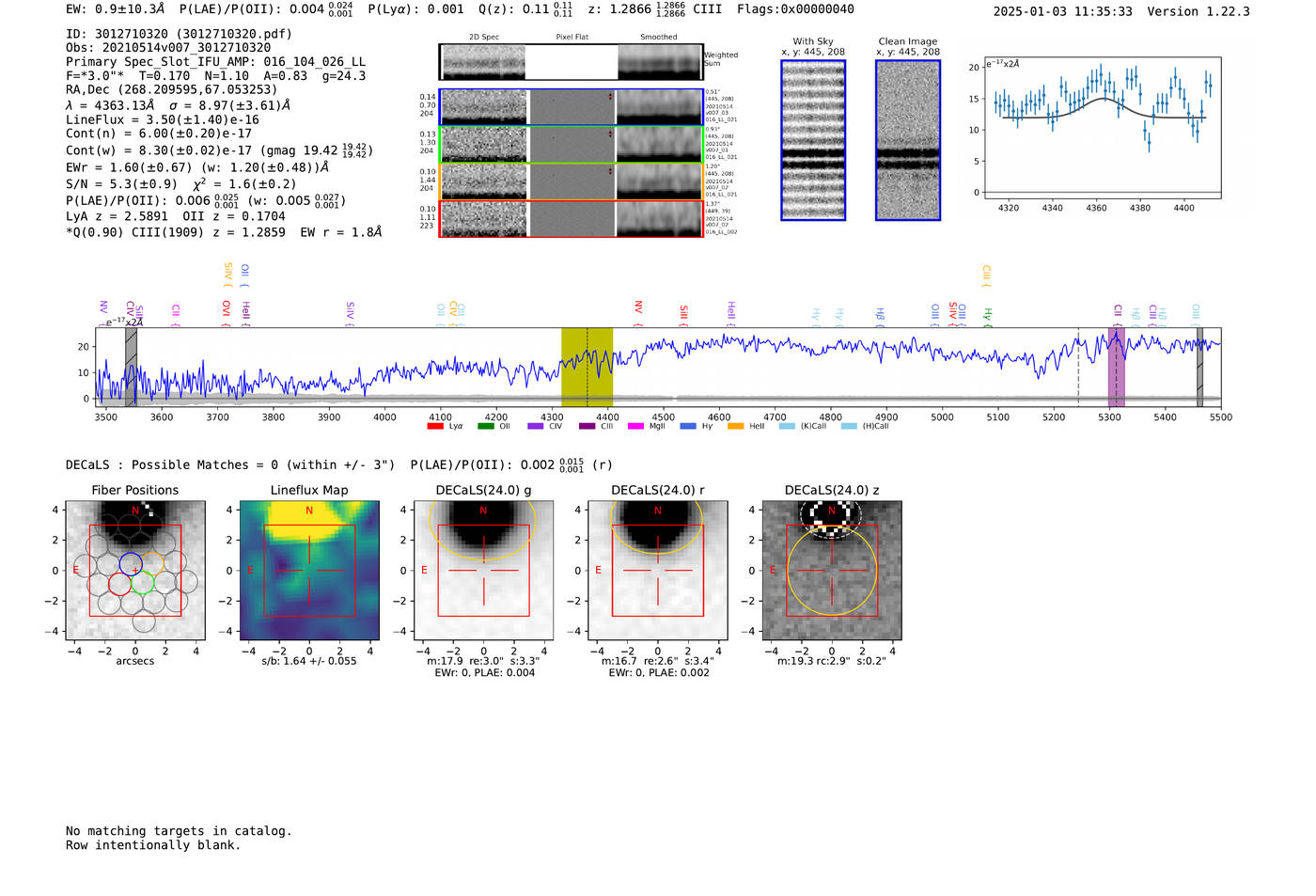Select the green-bordered fiber spectrum row
Image resolution: width=1316 pixels, height=896 pixels.
(x=572, y=144)
